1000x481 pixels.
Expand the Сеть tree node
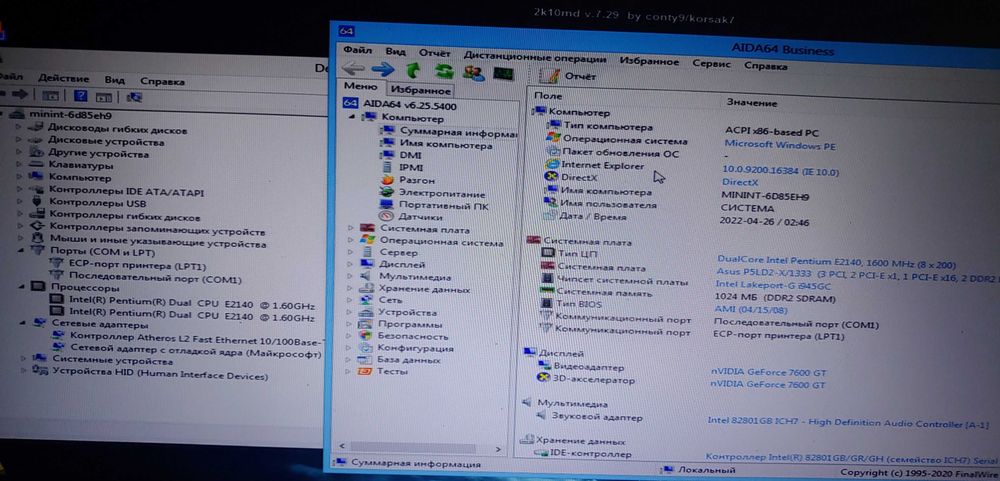pos(351,300)
